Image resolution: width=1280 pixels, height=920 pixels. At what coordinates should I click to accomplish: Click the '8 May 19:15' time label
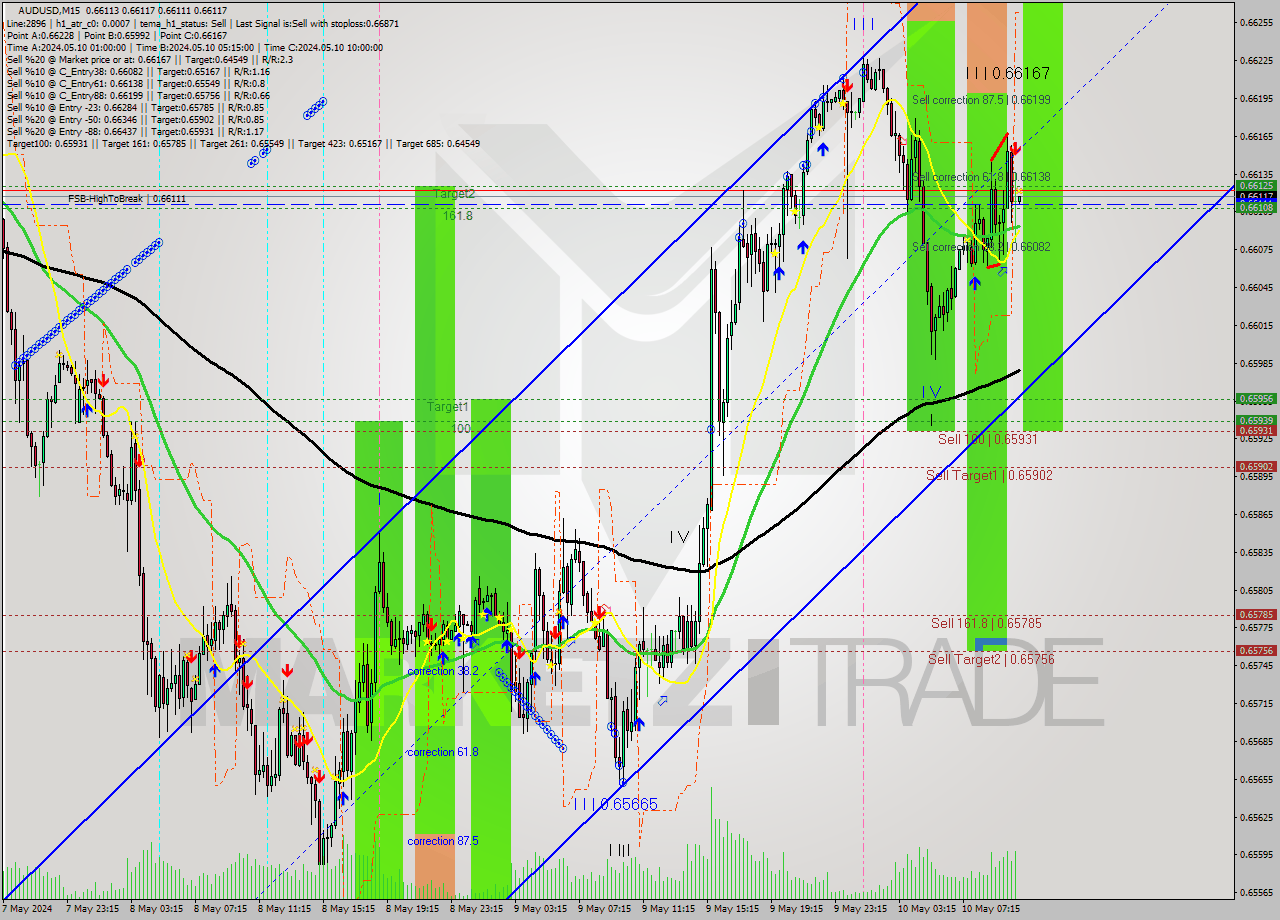coord(412,909)
